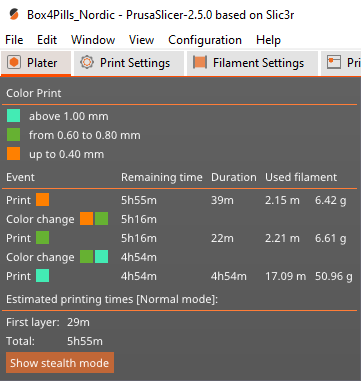Click the Printer Settings tab icon
The image size is (361, 381).
click(334, 63)
